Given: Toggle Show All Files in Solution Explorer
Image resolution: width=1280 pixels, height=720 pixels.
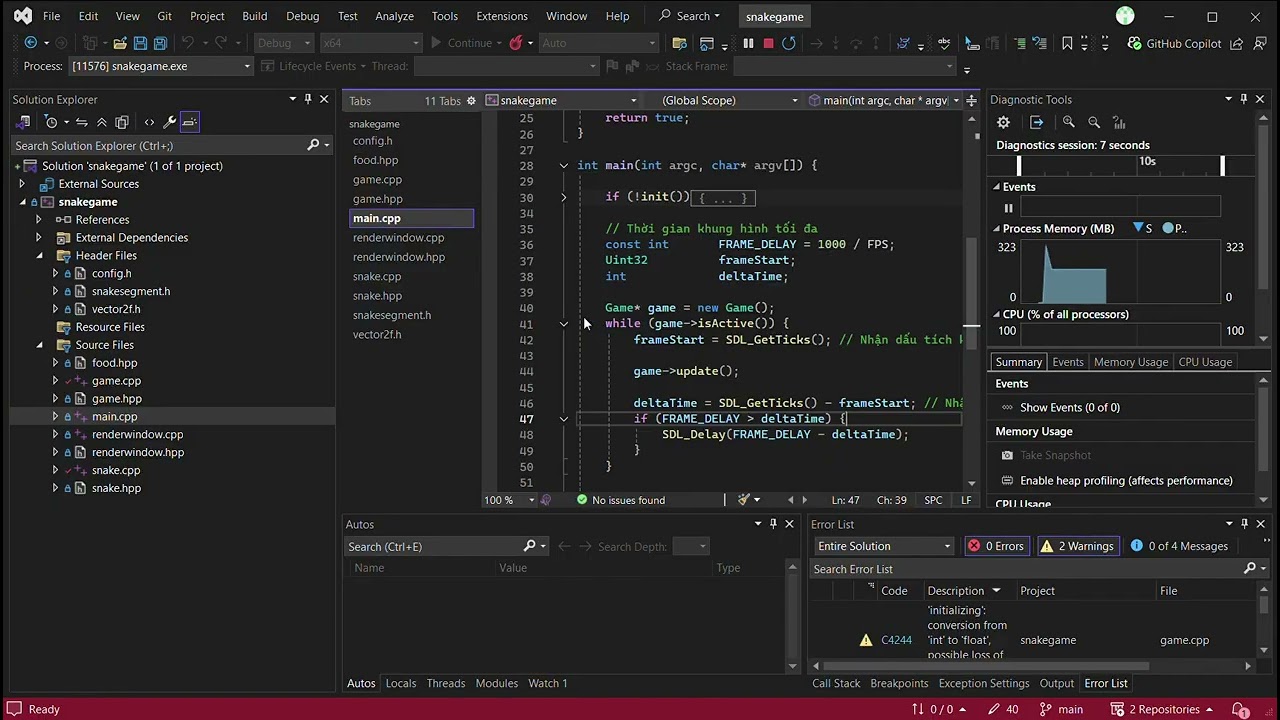Looking at the screenshot, I should tap(122, 122).
